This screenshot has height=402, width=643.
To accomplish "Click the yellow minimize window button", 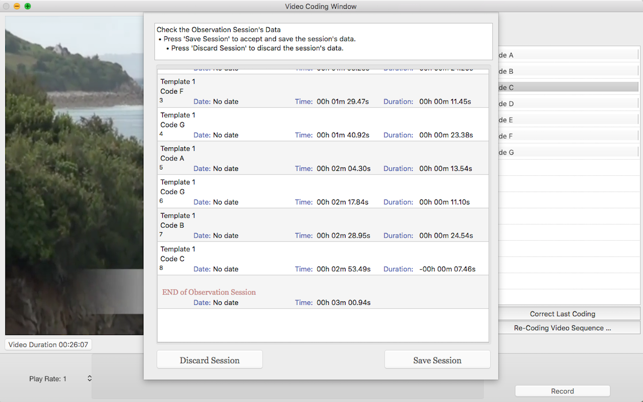I will pyautogui.click(x=17, y=6).
